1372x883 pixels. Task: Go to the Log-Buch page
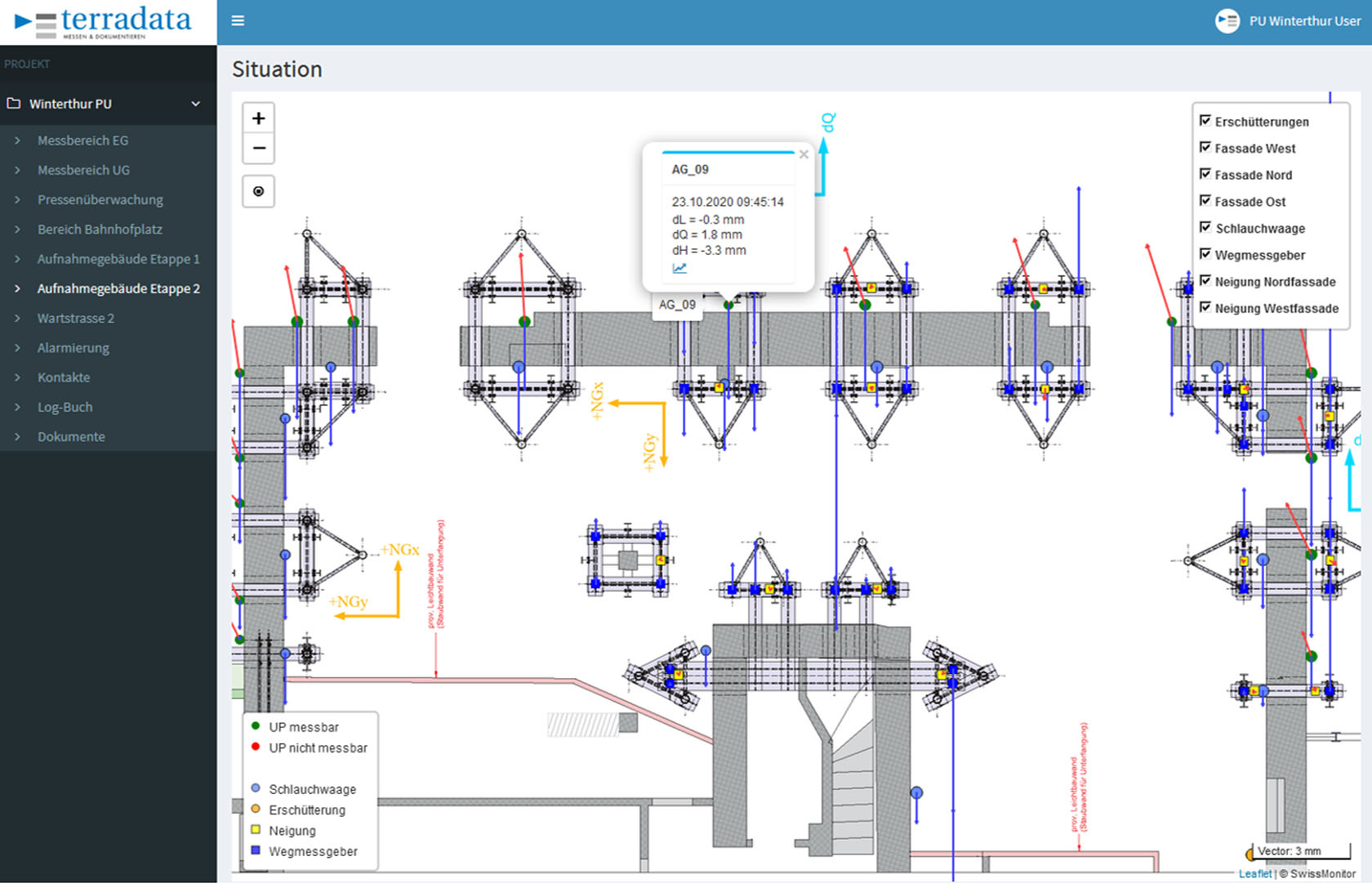click(x=65, y=407)
